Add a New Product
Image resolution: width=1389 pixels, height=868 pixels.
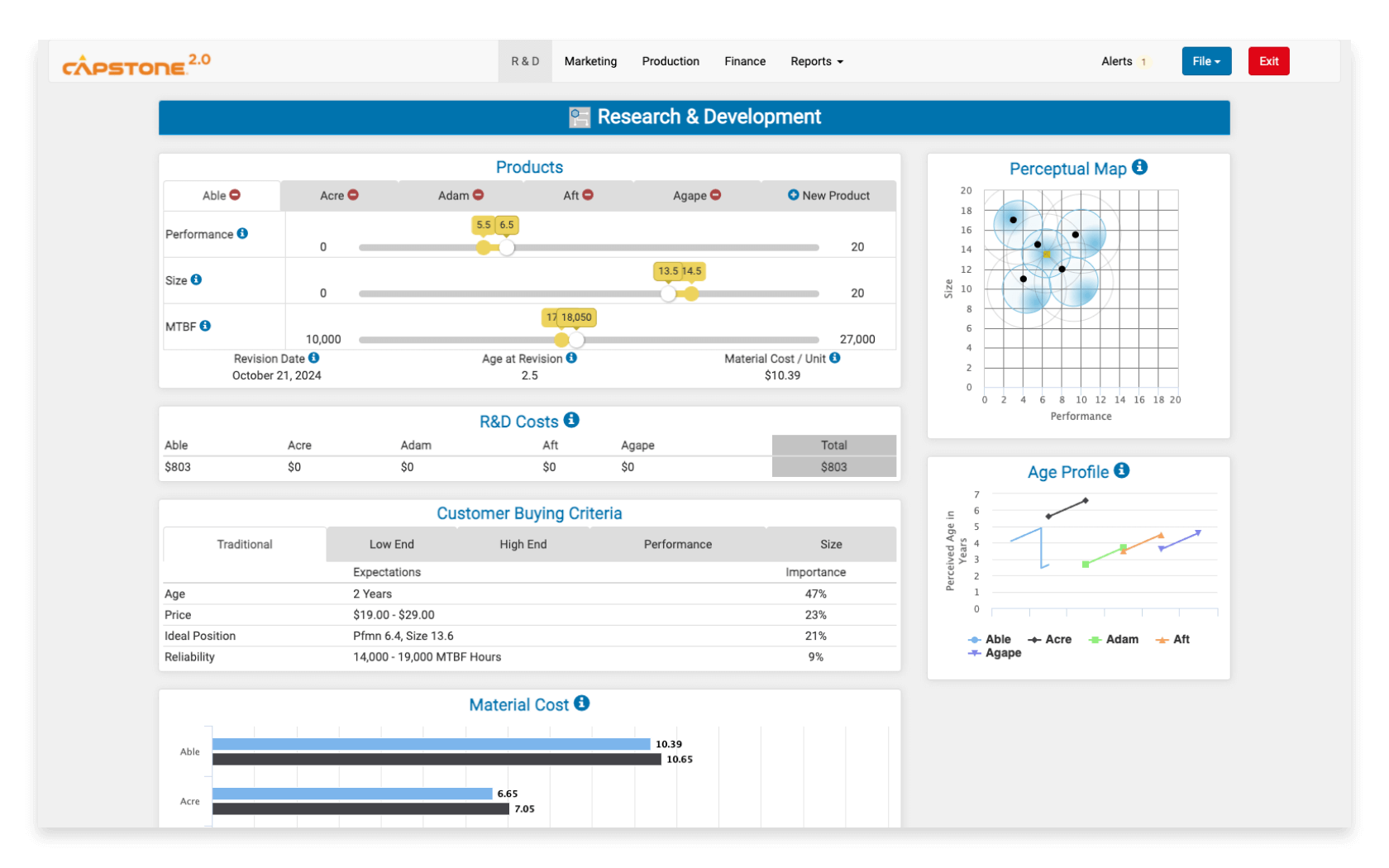829,195
